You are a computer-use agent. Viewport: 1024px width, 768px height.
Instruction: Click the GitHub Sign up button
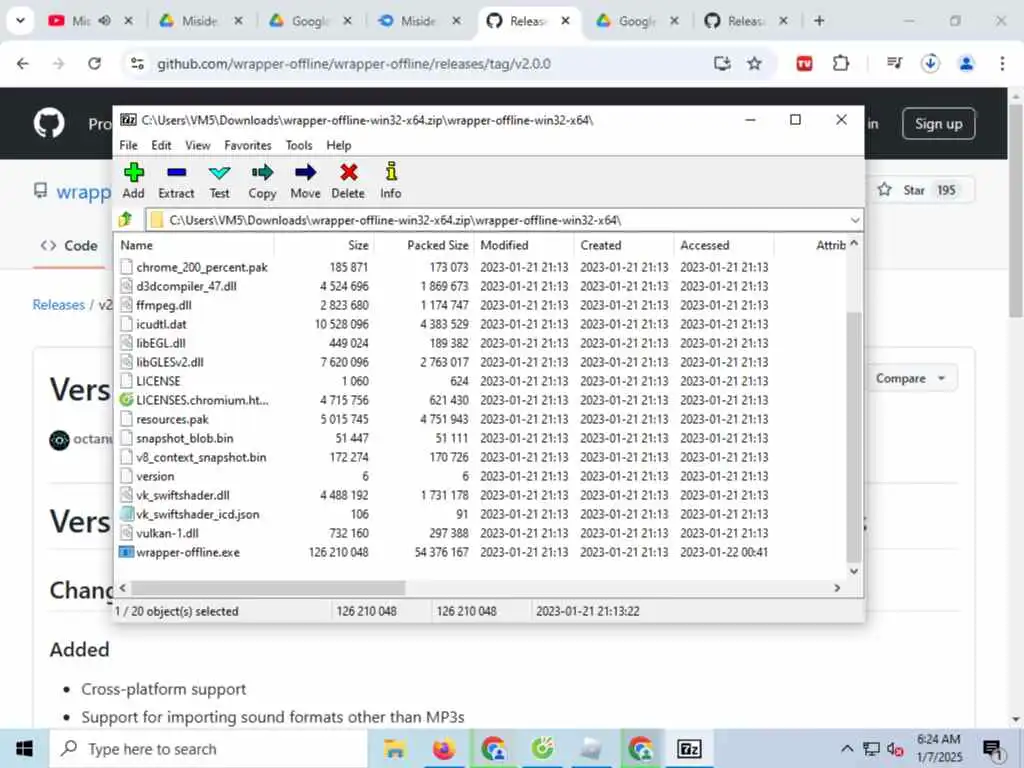tap(938, 123)
